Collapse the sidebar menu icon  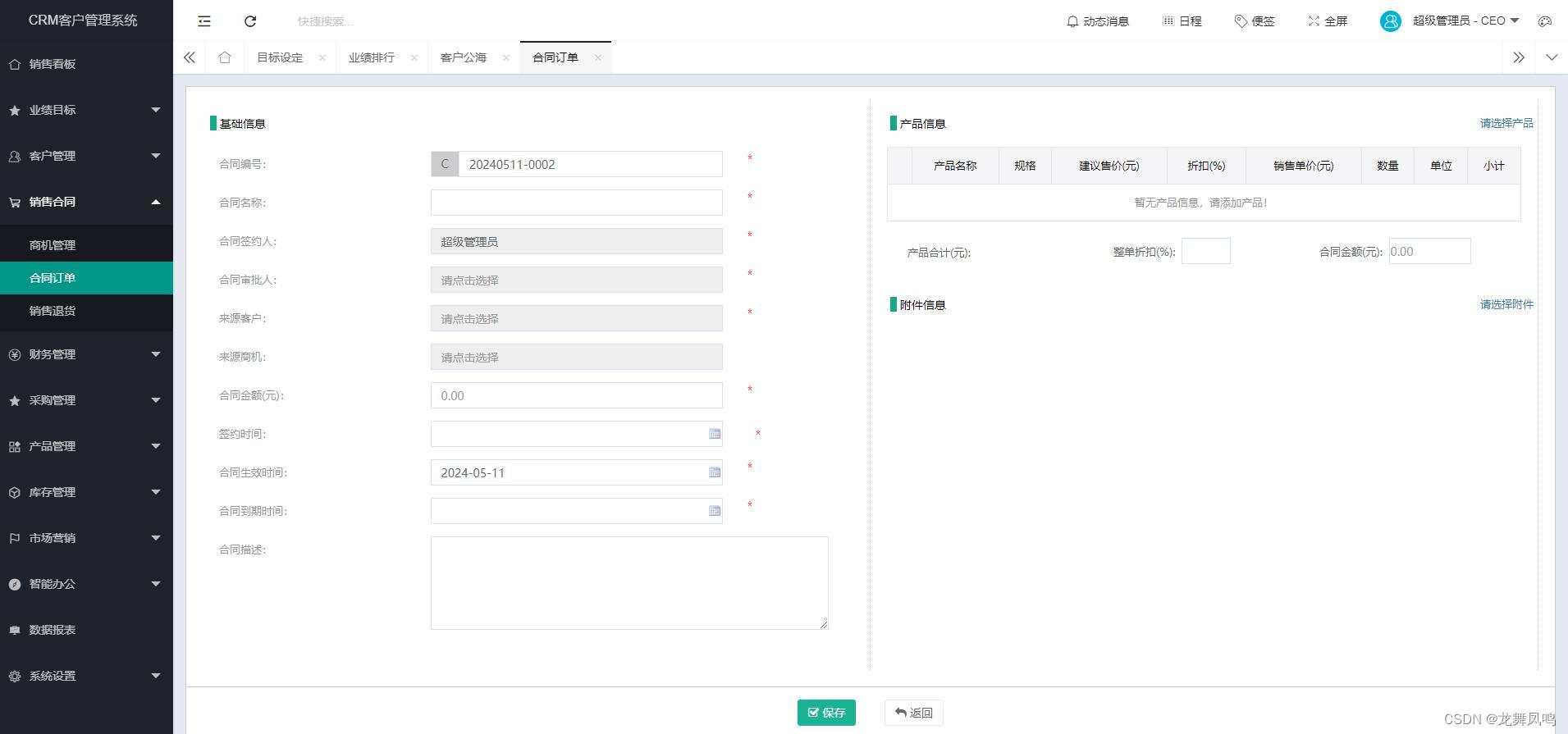pyautogui.click(x=204, y=21)
